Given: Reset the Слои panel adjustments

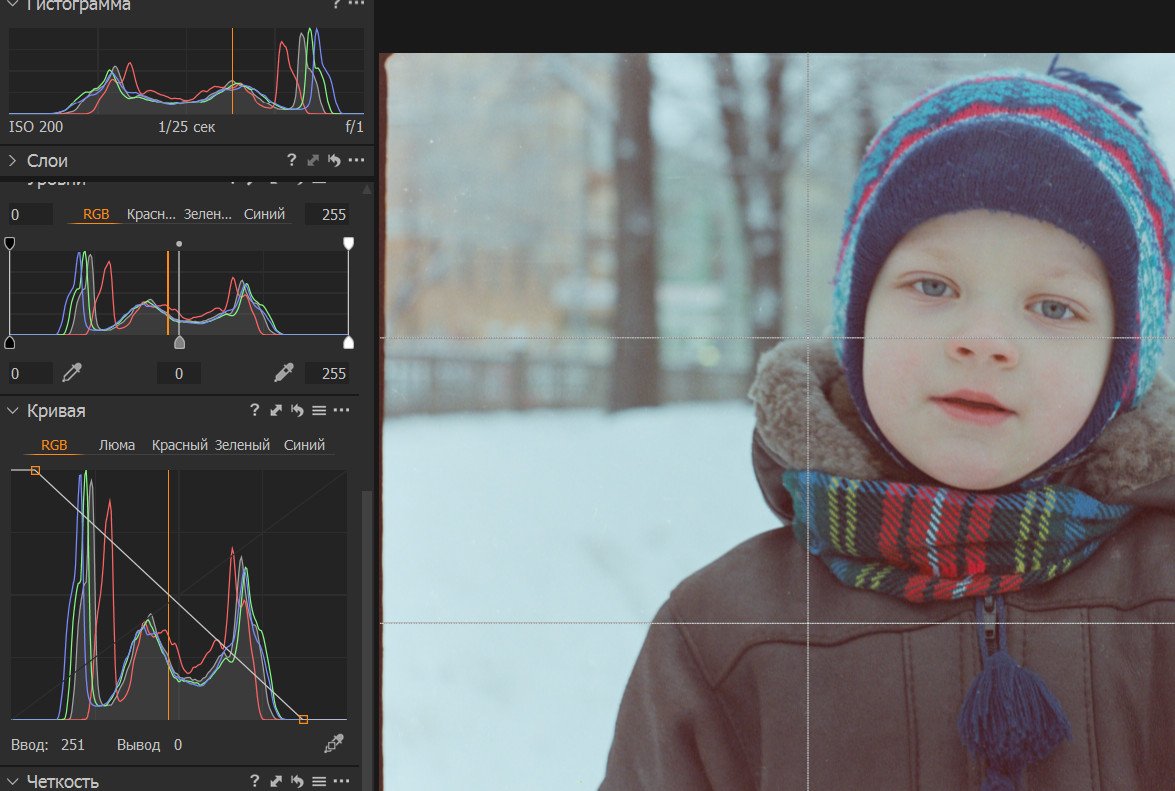Looking at the screenshot, I should click(x=334, y=161).
